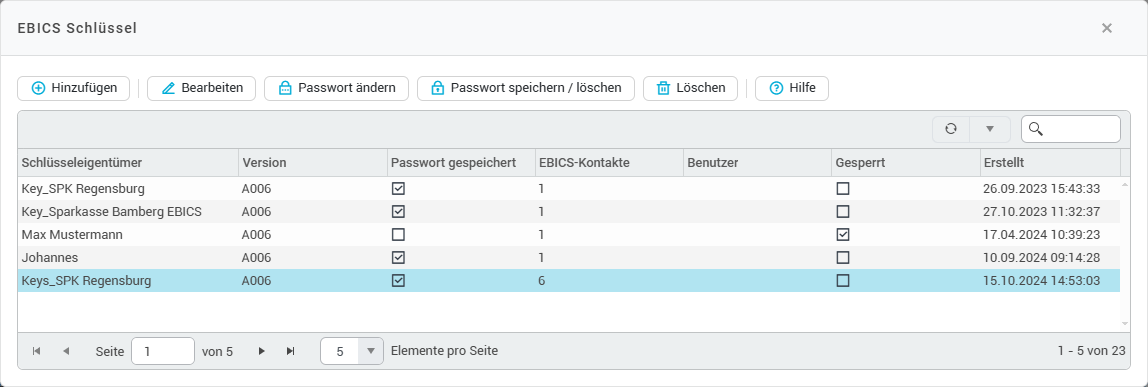Click the Hinzufügen plus icon button
The image size is (1148, 387).
[x=74, y=88]
